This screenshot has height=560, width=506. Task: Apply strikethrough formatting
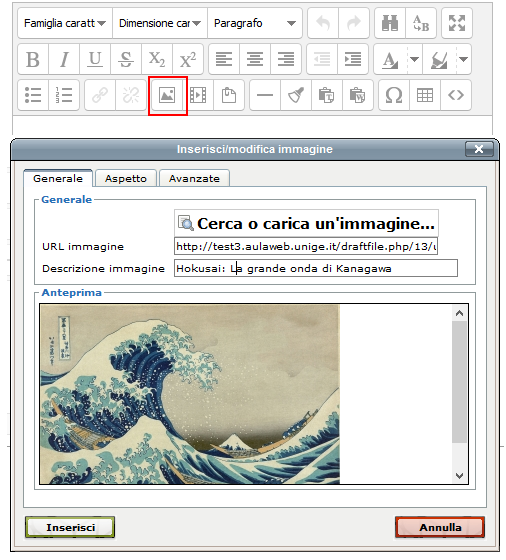[x=126, y=59]
